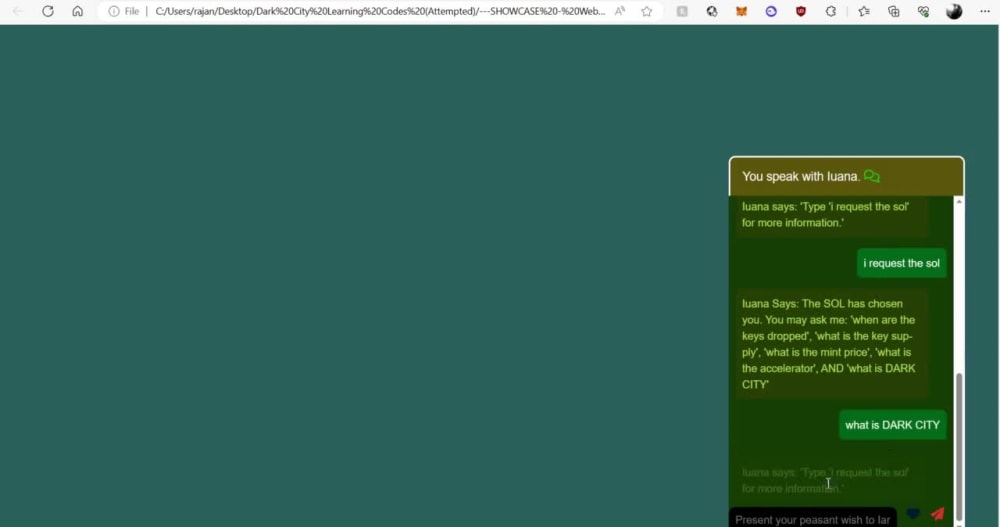1000x527 pixels.
Task: Refresh the page with the reload icon
Action: click(48, 11)
